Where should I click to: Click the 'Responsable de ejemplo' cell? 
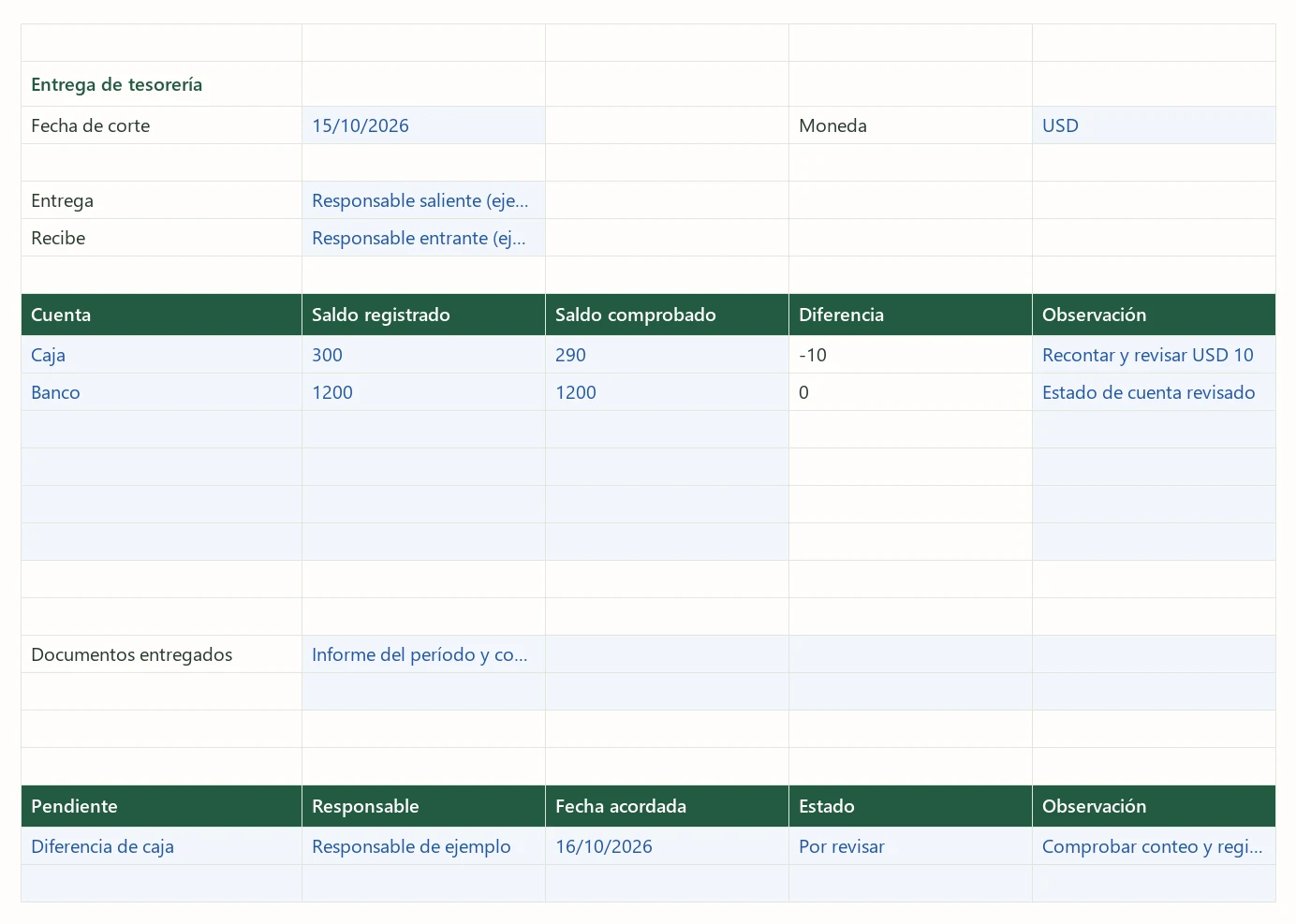tap(423, 846)
